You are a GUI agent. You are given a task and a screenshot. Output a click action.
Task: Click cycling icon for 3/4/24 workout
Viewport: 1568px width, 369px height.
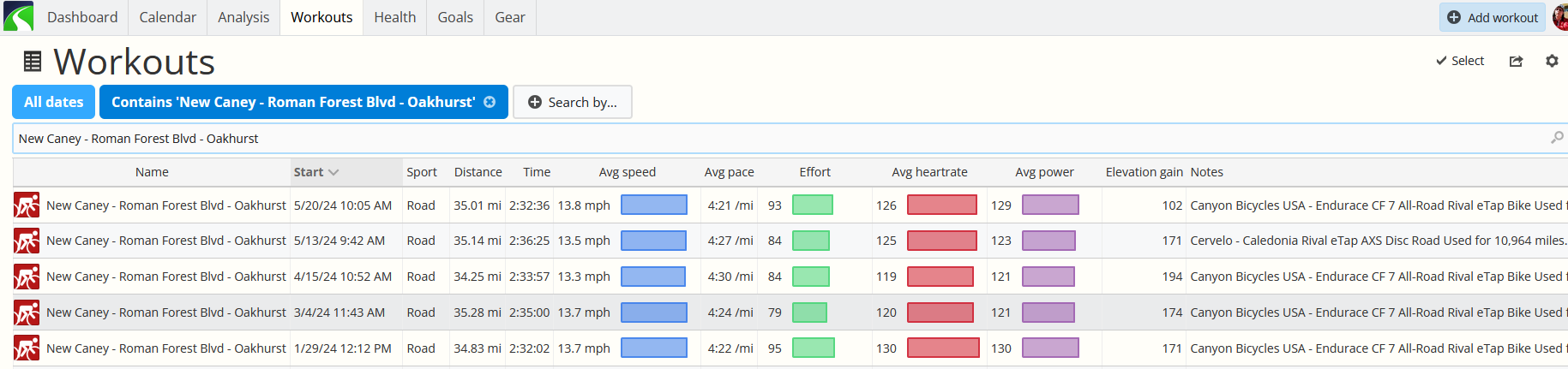[x=27, y=312]
